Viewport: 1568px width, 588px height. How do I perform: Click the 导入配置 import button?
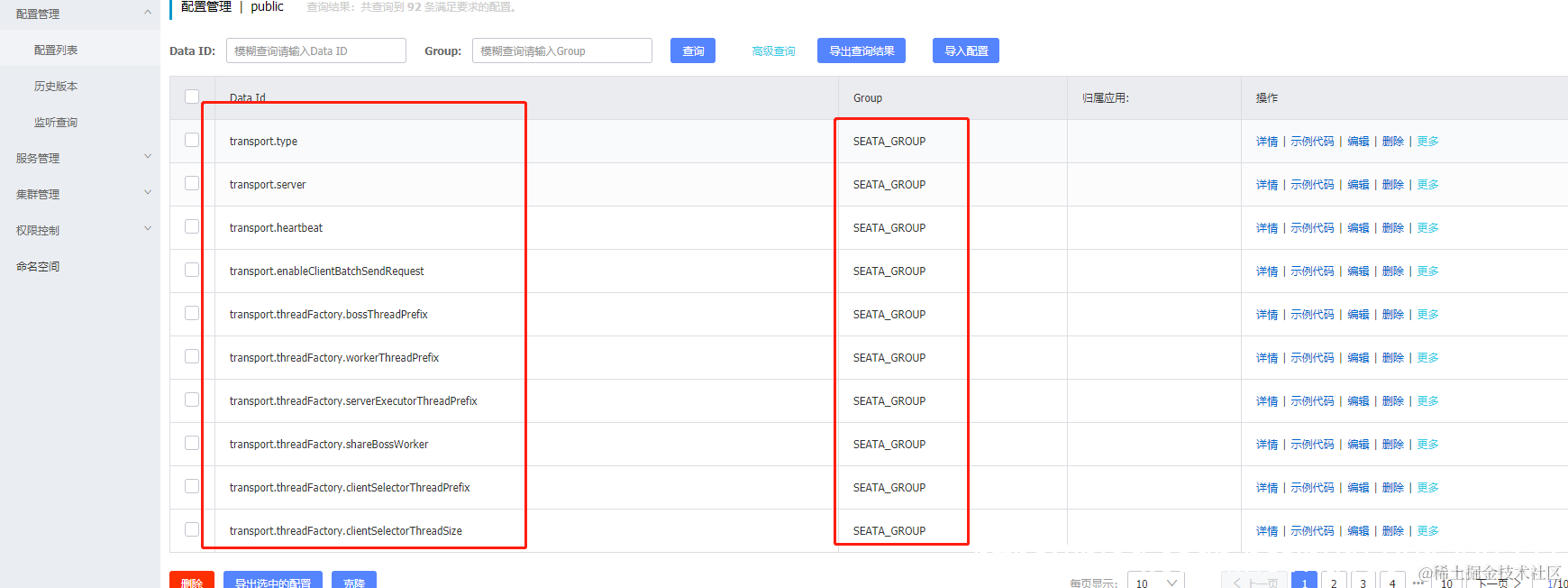[966, 51]
